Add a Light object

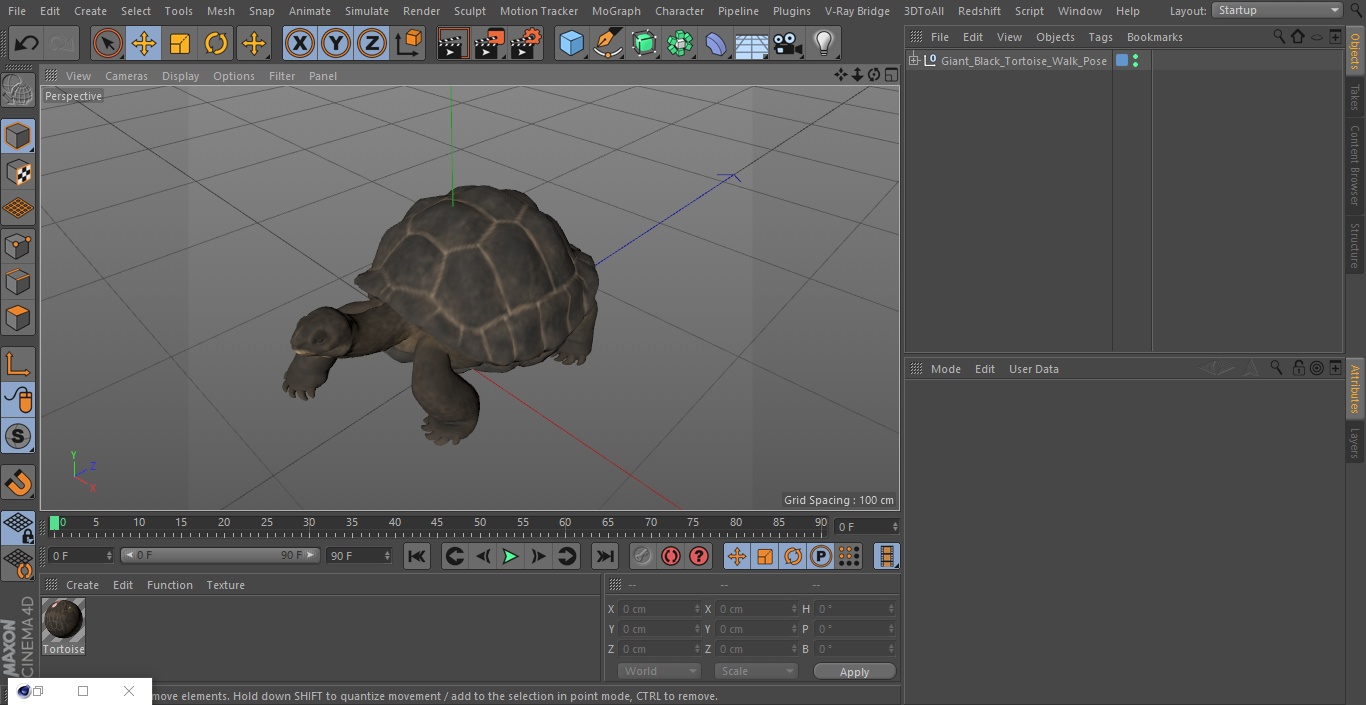tap(824, 43)
